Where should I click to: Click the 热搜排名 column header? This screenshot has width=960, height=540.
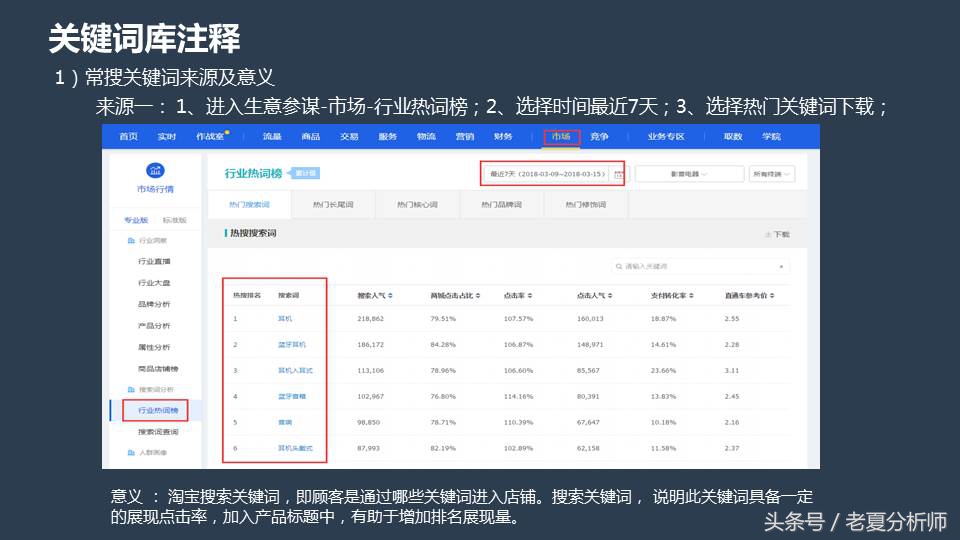247,296
